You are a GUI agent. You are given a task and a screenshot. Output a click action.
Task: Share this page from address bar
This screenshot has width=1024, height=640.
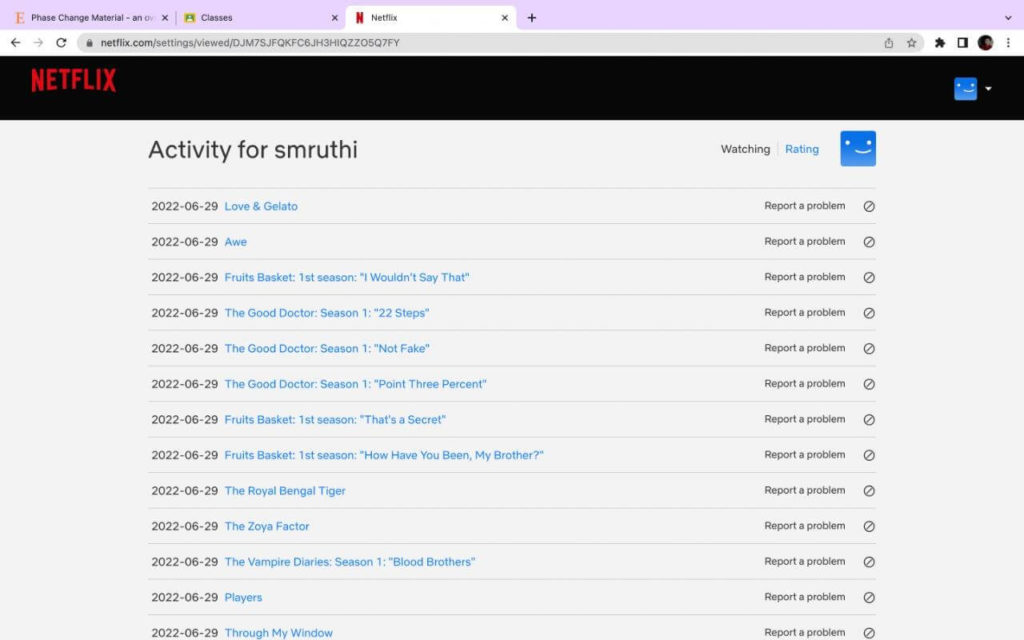888,42
